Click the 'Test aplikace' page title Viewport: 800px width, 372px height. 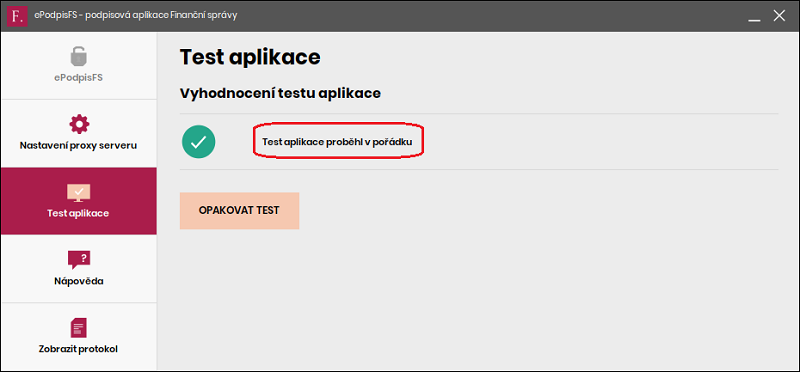pos(250,57)
